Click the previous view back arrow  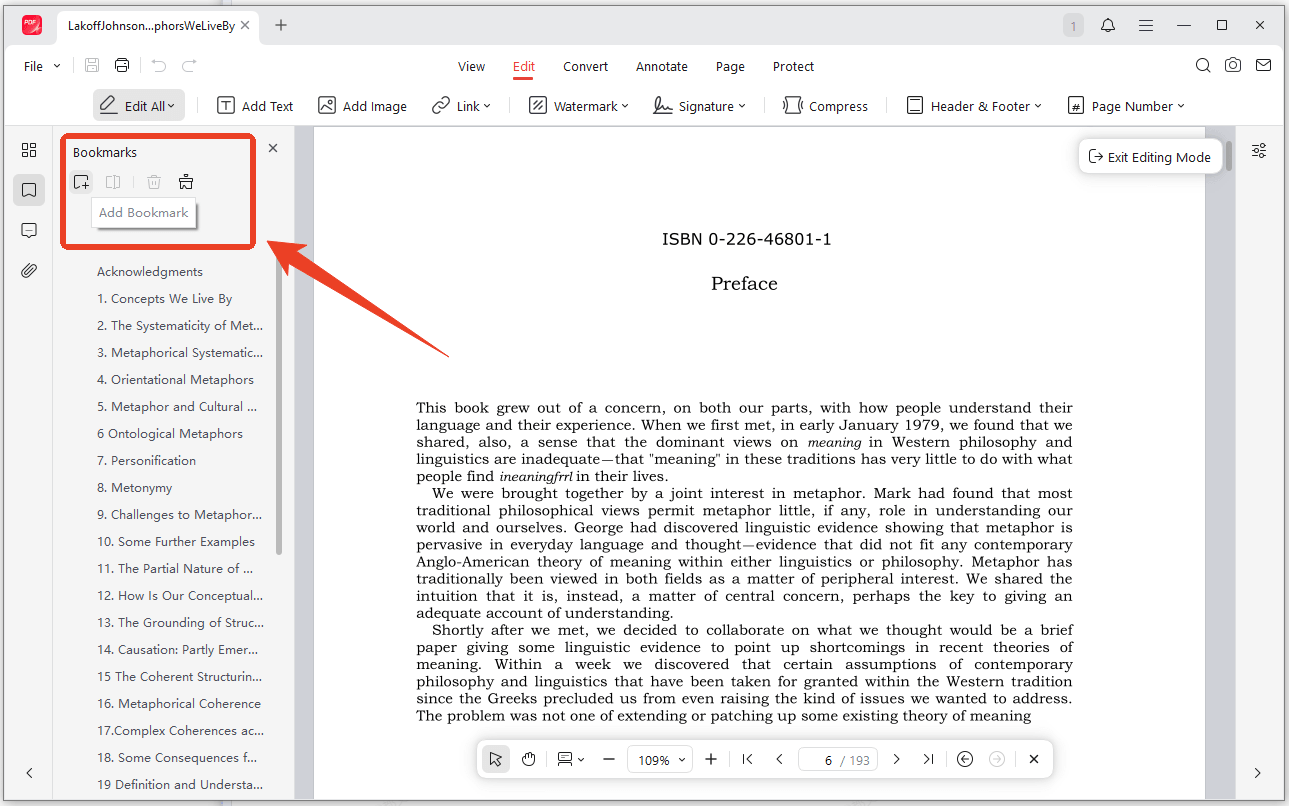[965, 759]
